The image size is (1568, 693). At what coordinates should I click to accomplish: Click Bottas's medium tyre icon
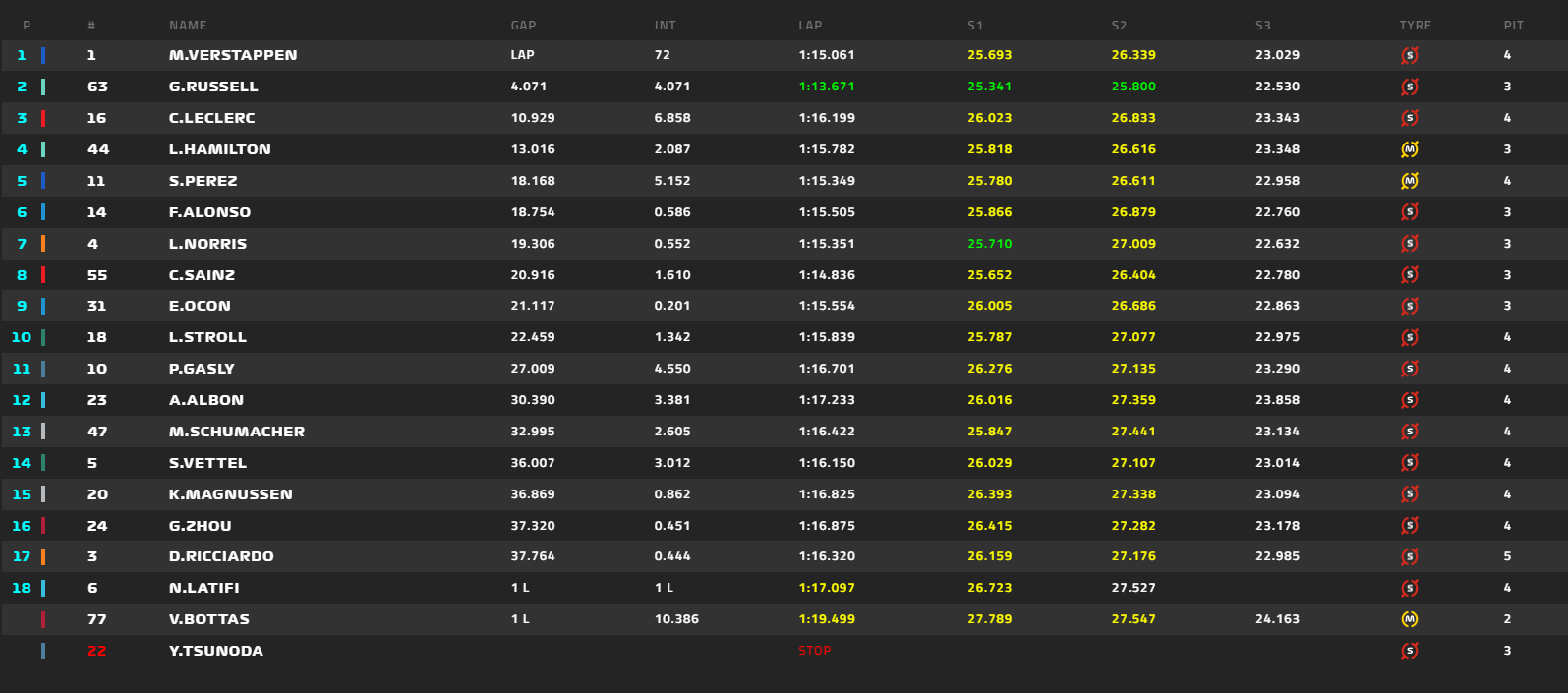[x=1410, y=619]
